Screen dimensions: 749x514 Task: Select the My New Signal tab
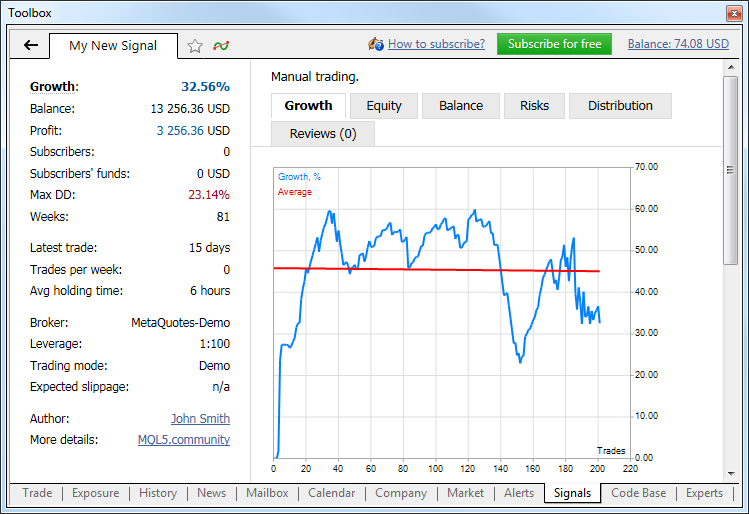[x=111, y=46]
